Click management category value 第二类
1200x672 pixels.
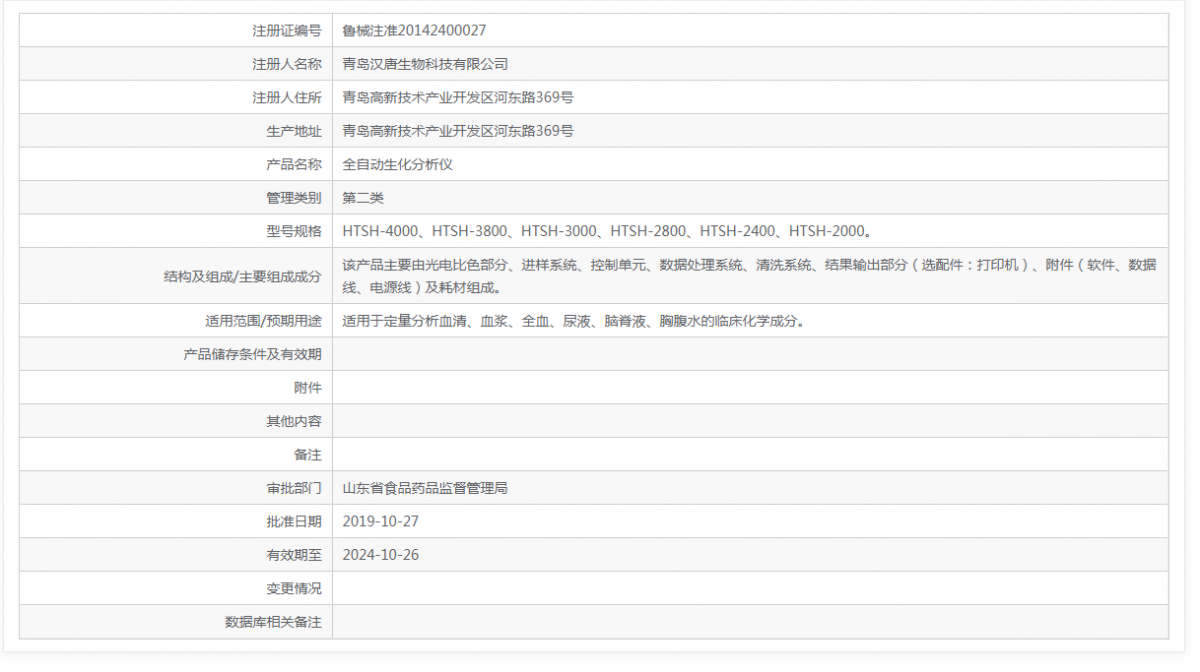(x=363, y=198)
